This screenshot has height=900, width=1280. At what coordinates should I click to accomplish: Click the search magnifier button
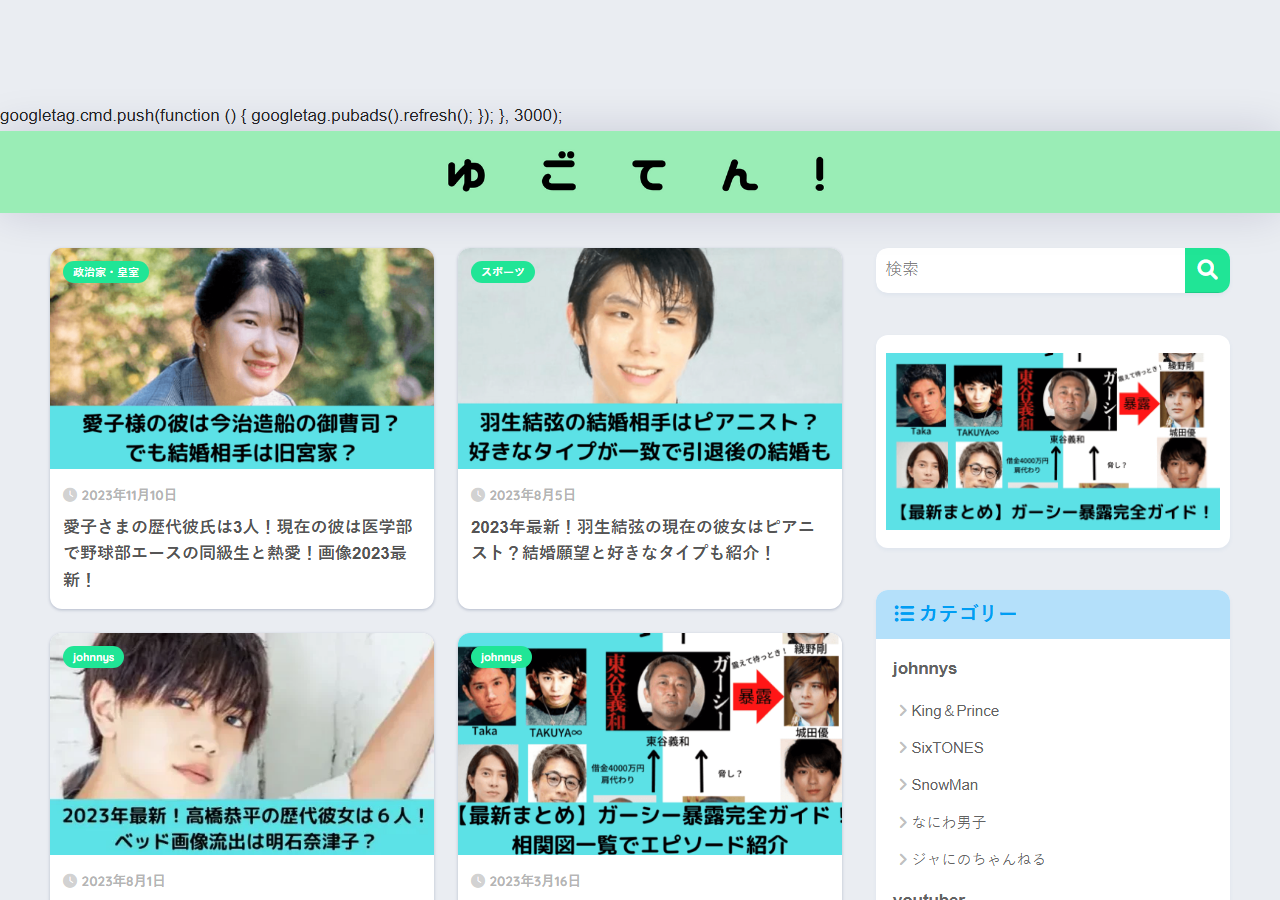(1207, 270)
